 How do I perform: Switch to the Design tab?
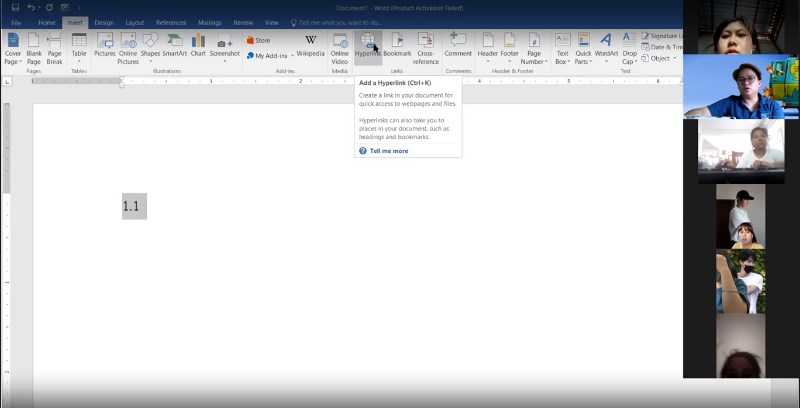104,22
